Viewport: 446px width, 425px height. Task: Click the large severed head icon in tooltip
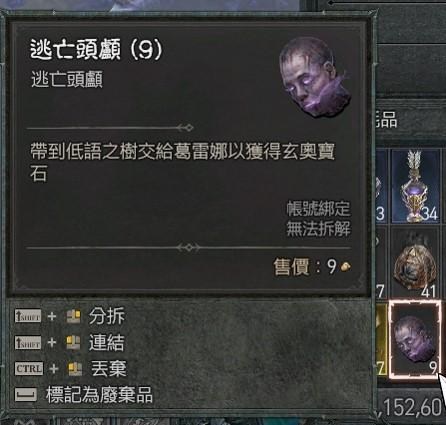[315, 77]
